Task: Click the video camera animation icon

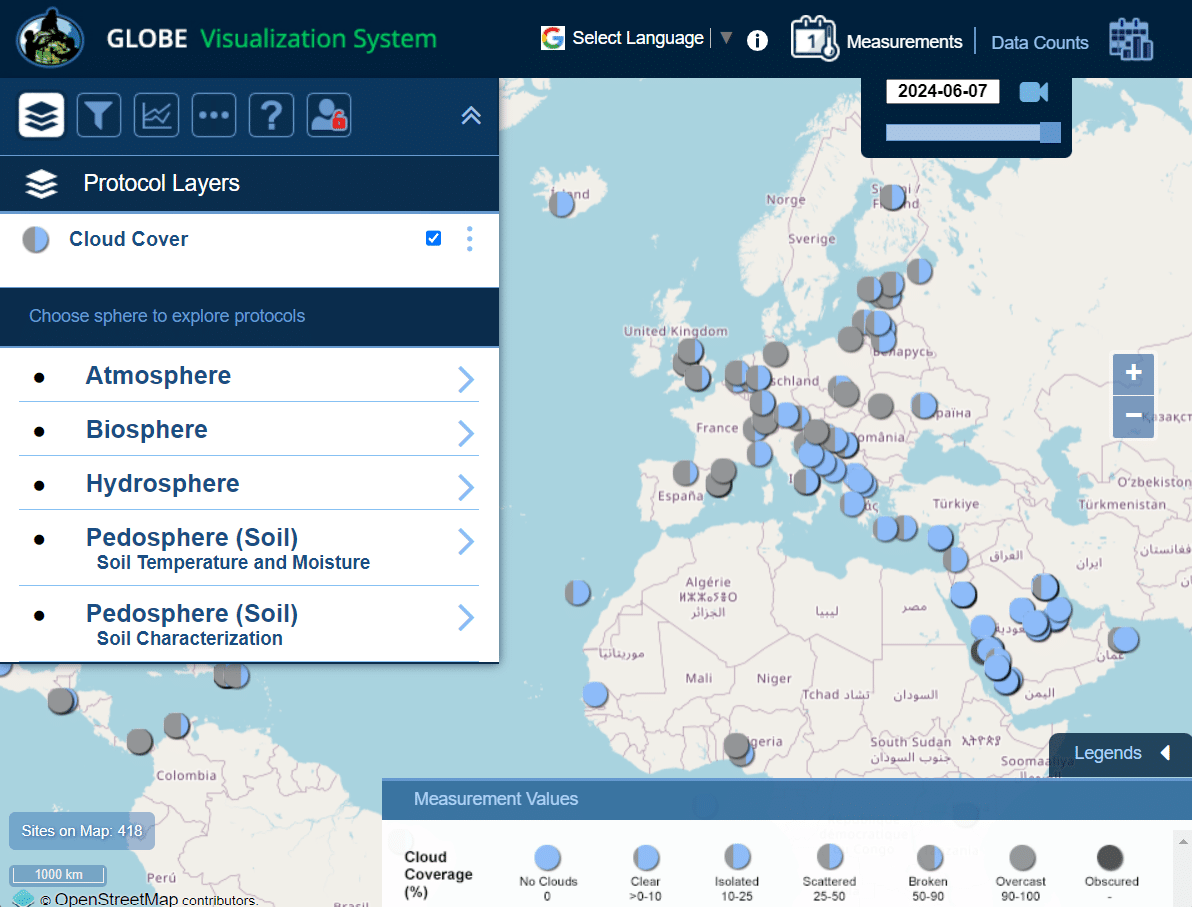Action: (1033, 92)
